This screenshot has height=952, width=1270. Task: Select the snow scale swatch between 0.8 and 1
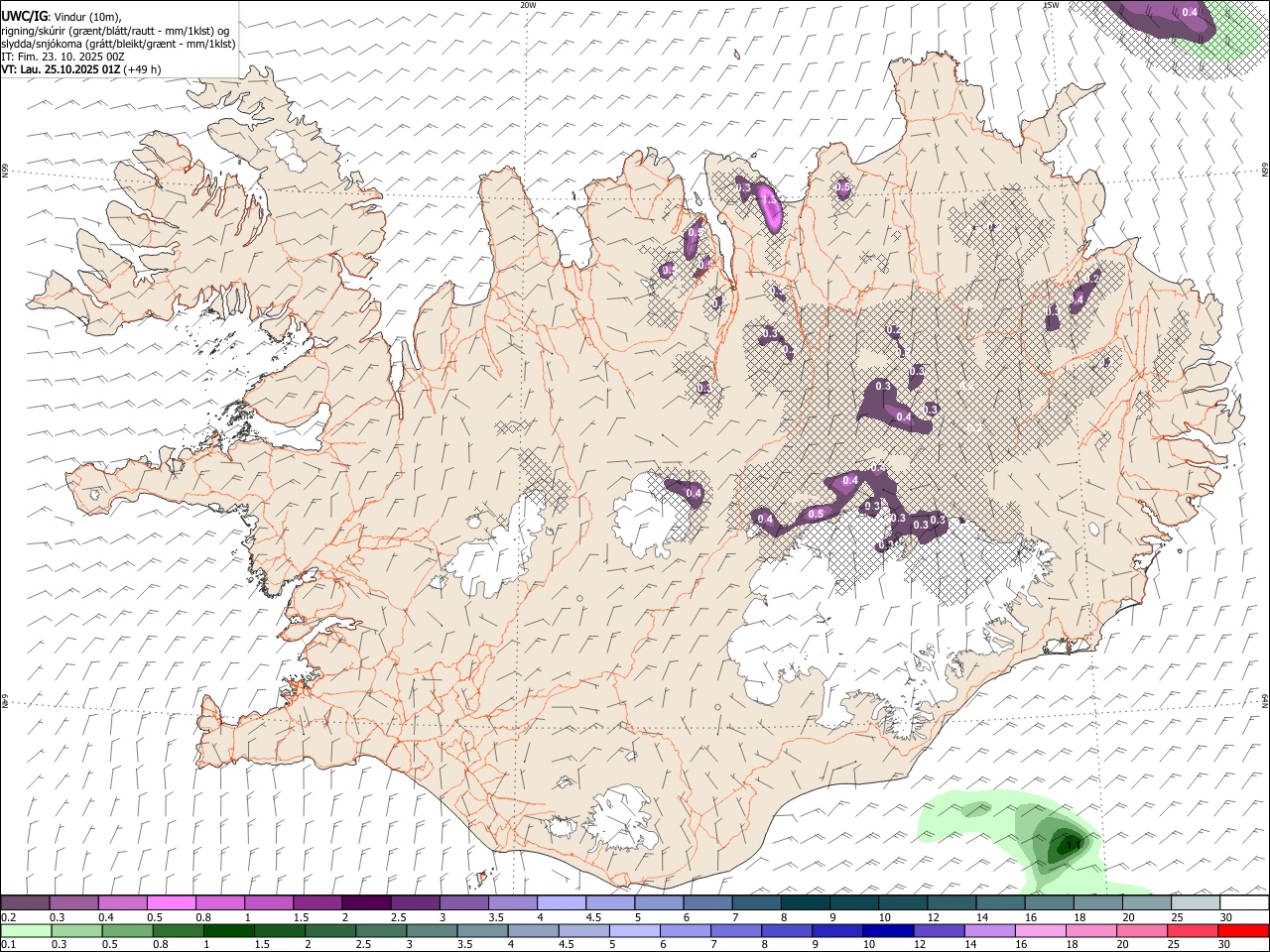[220, 902]
